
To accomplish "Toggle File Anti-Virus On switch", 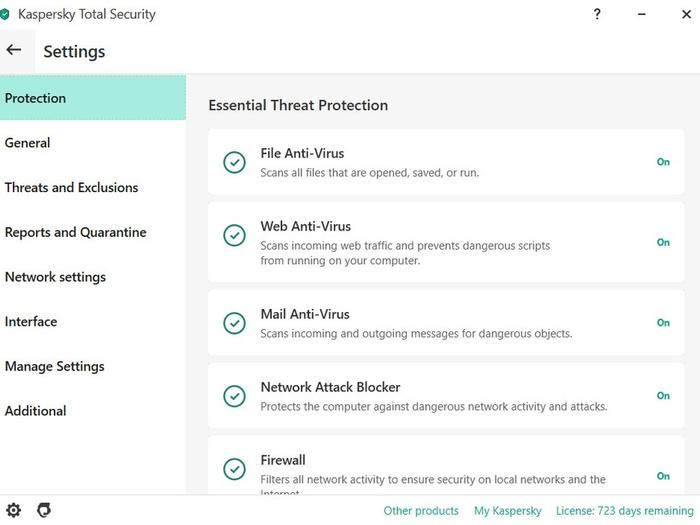I will tap(663, 162).
